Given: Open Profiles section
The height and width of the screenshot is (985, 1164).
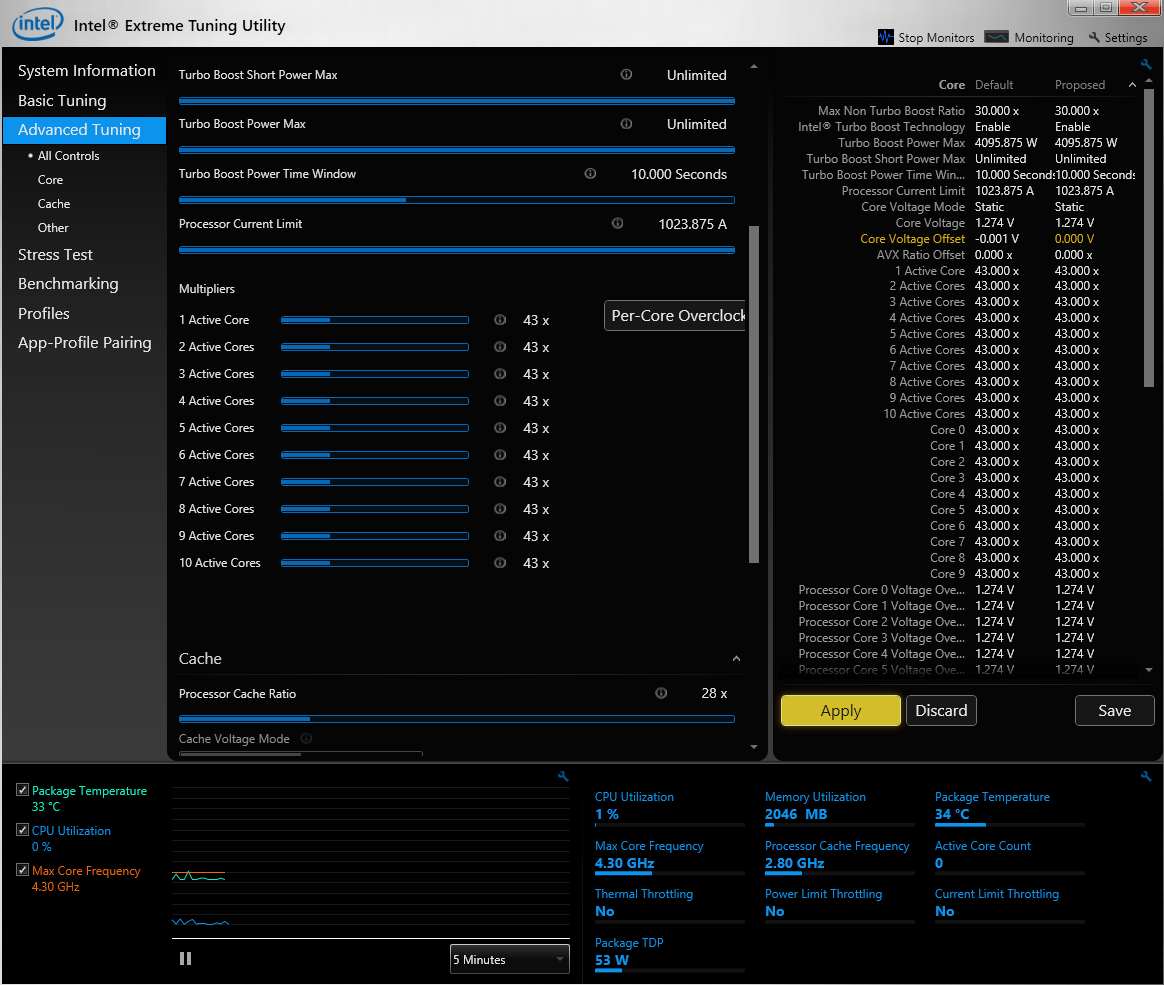Looking at the screenshot, I should (44, 313).
